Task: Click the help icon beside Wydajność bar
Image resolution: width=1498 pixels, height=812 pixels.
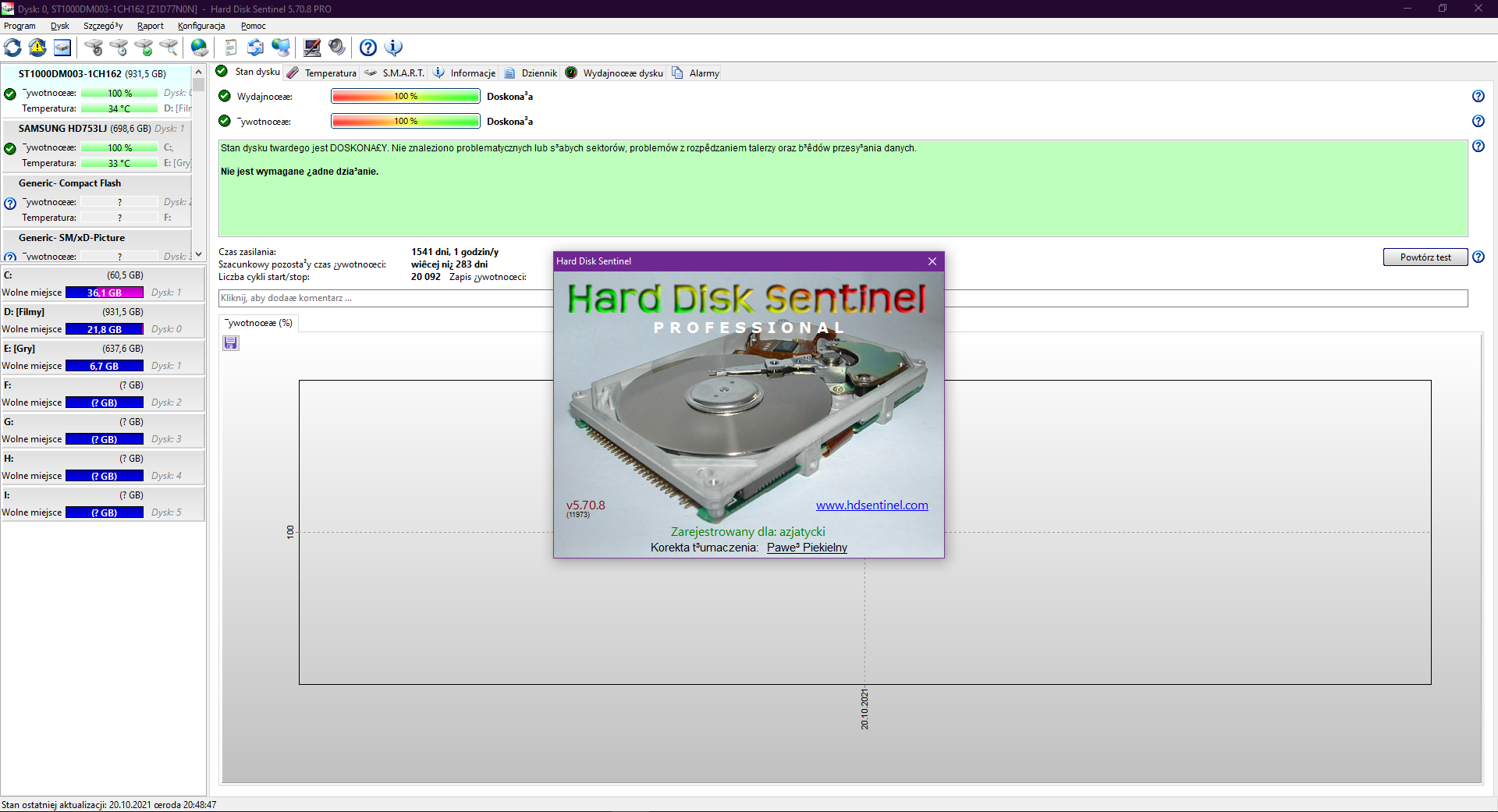Action: pyautogui.click(x=1478, y=96)
